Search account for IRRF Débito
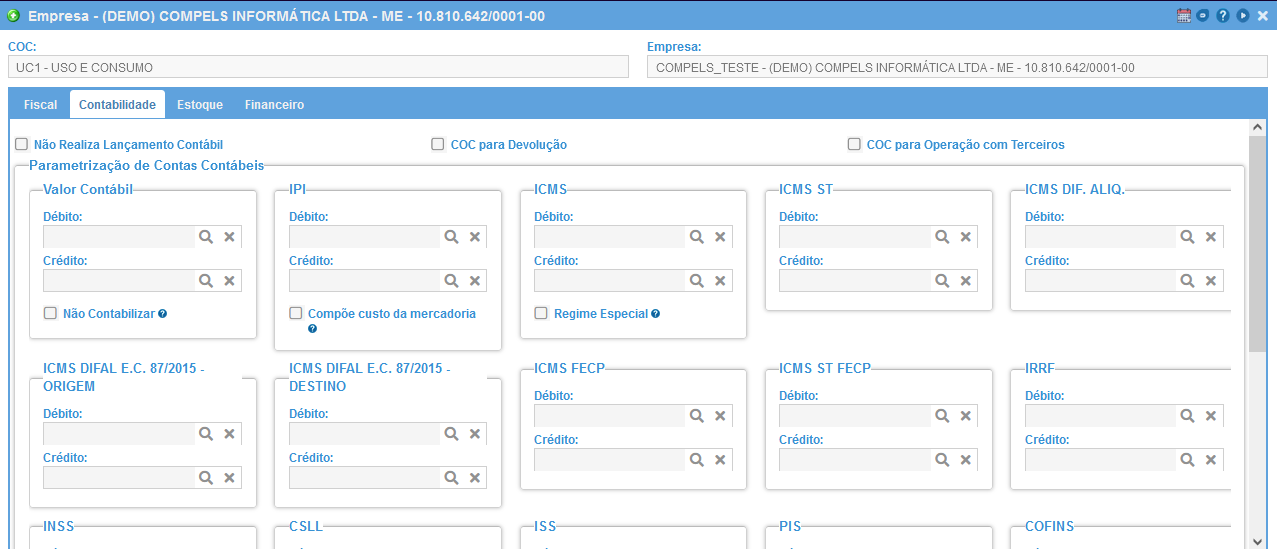 [x=1187, y=416]
